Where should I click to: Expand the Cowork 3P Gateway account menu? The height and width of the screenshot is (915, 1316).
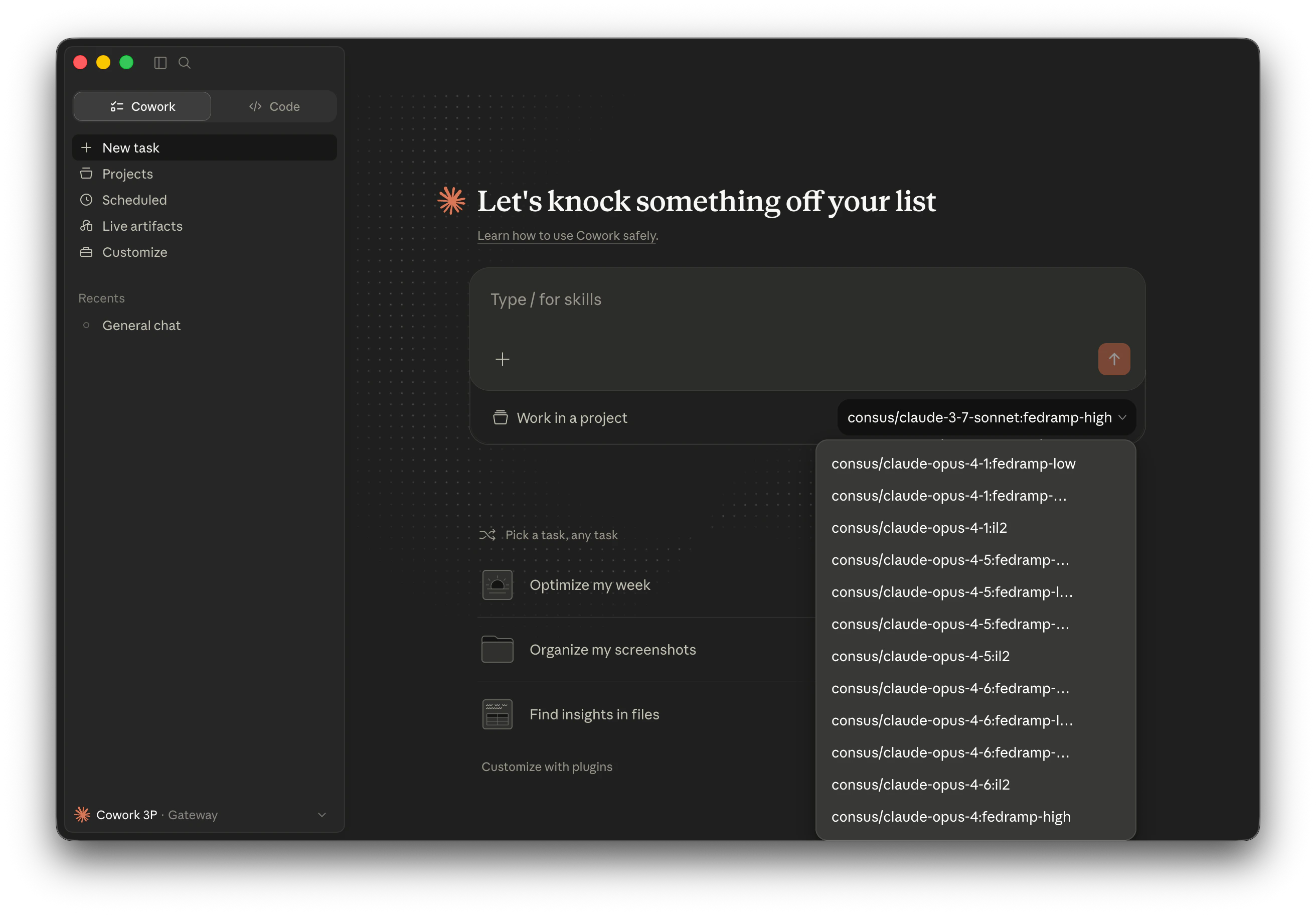[205, 815]
